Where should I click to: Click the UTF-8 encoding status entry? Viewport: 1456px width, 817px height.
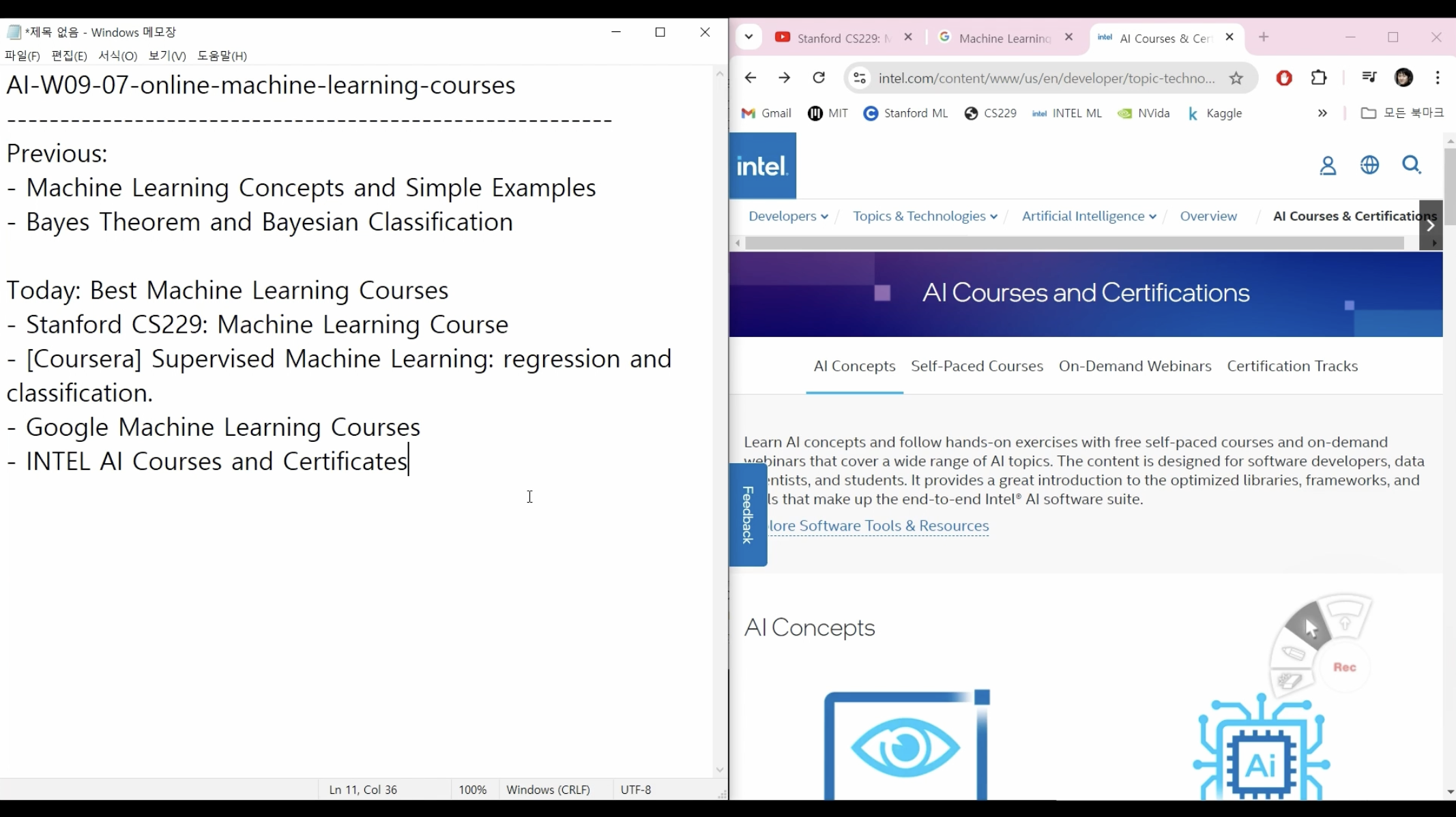coord(635,790)
